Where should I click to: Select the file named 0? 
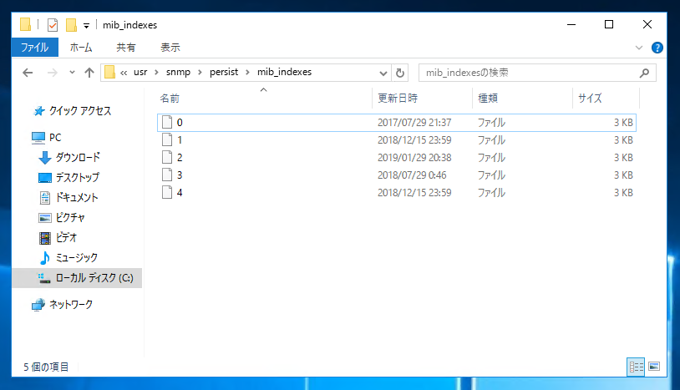pos(397,122)
